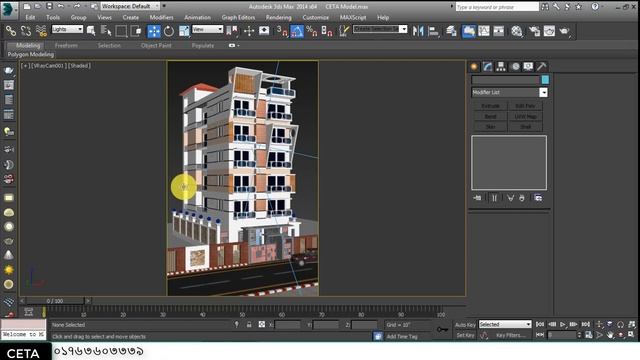Toggle the Spinner Snap button

327,31
